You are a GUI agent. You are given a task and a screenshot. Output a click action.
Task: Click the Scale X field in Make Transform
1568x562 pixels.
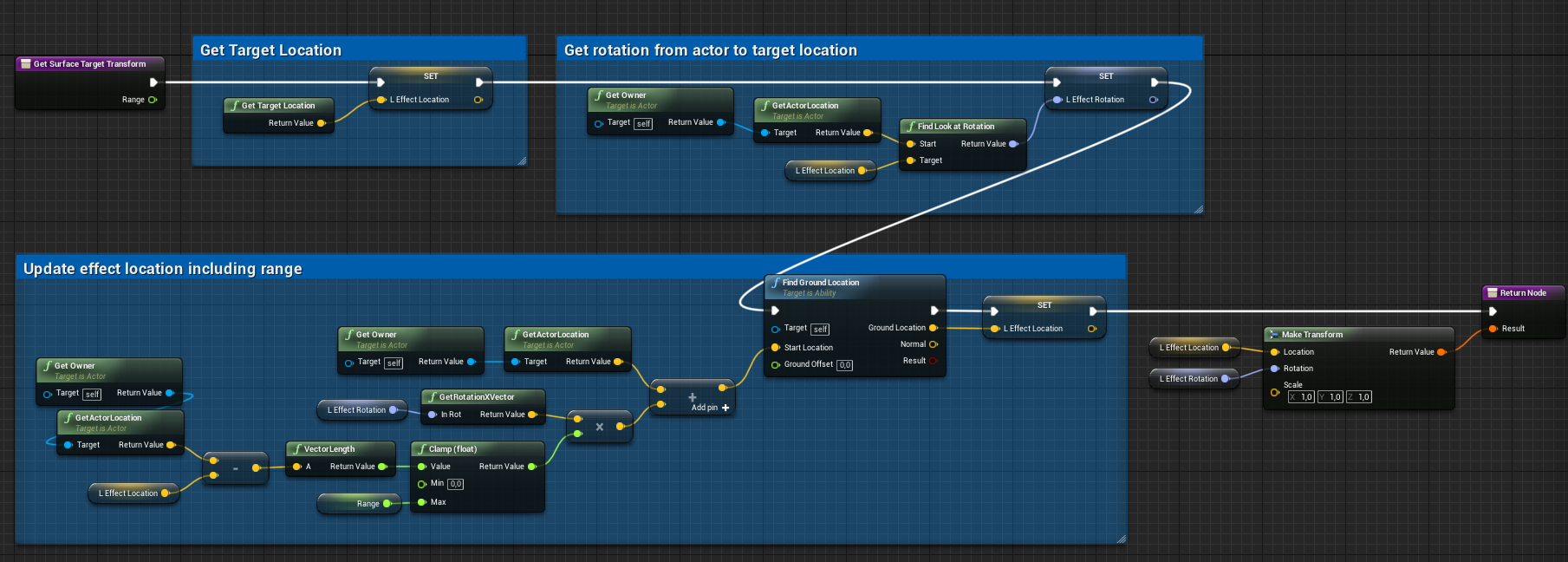[1301, 397]
